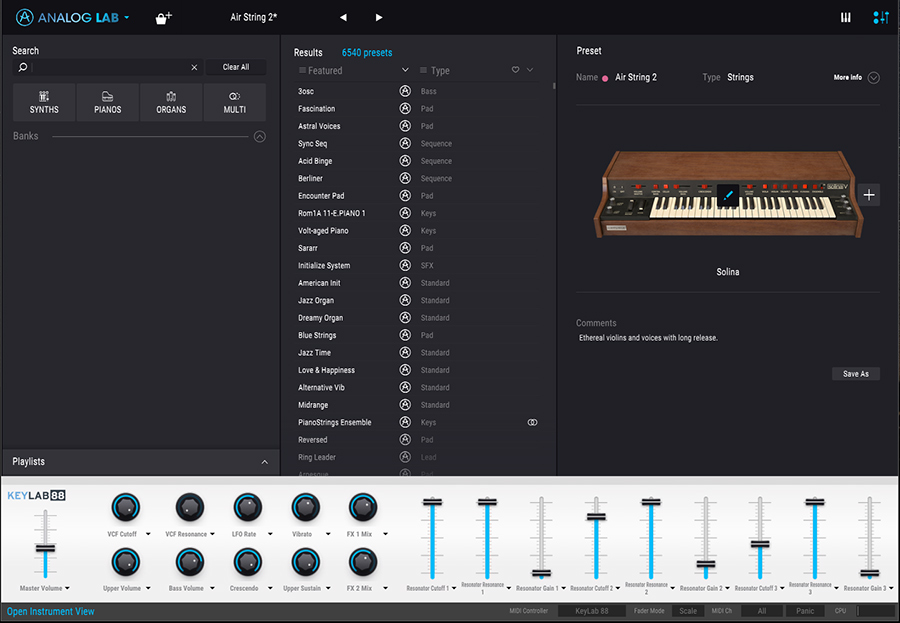The image size is (900, 623).
Task: Click the Arturia icon on Jazz Organ row
Action: pyautogui.click(x=405, y=300)
